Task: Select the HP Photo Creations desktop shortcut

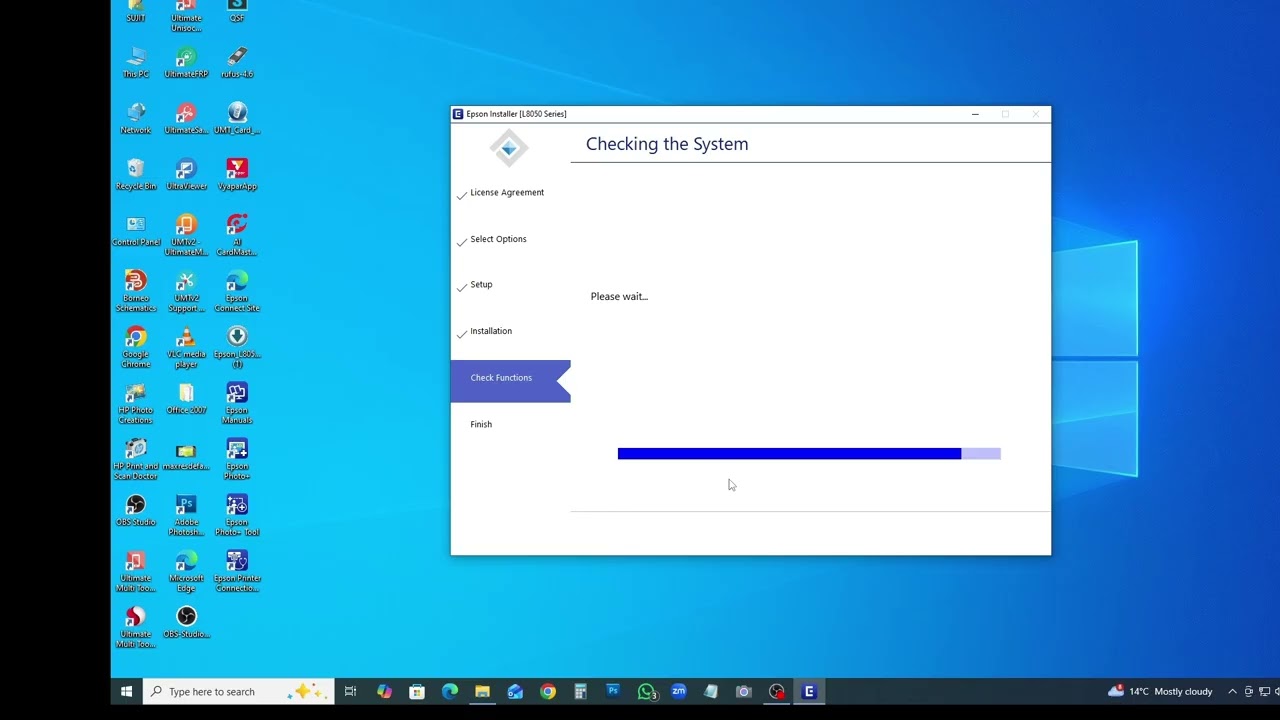Action: click(x=136, y=403)
